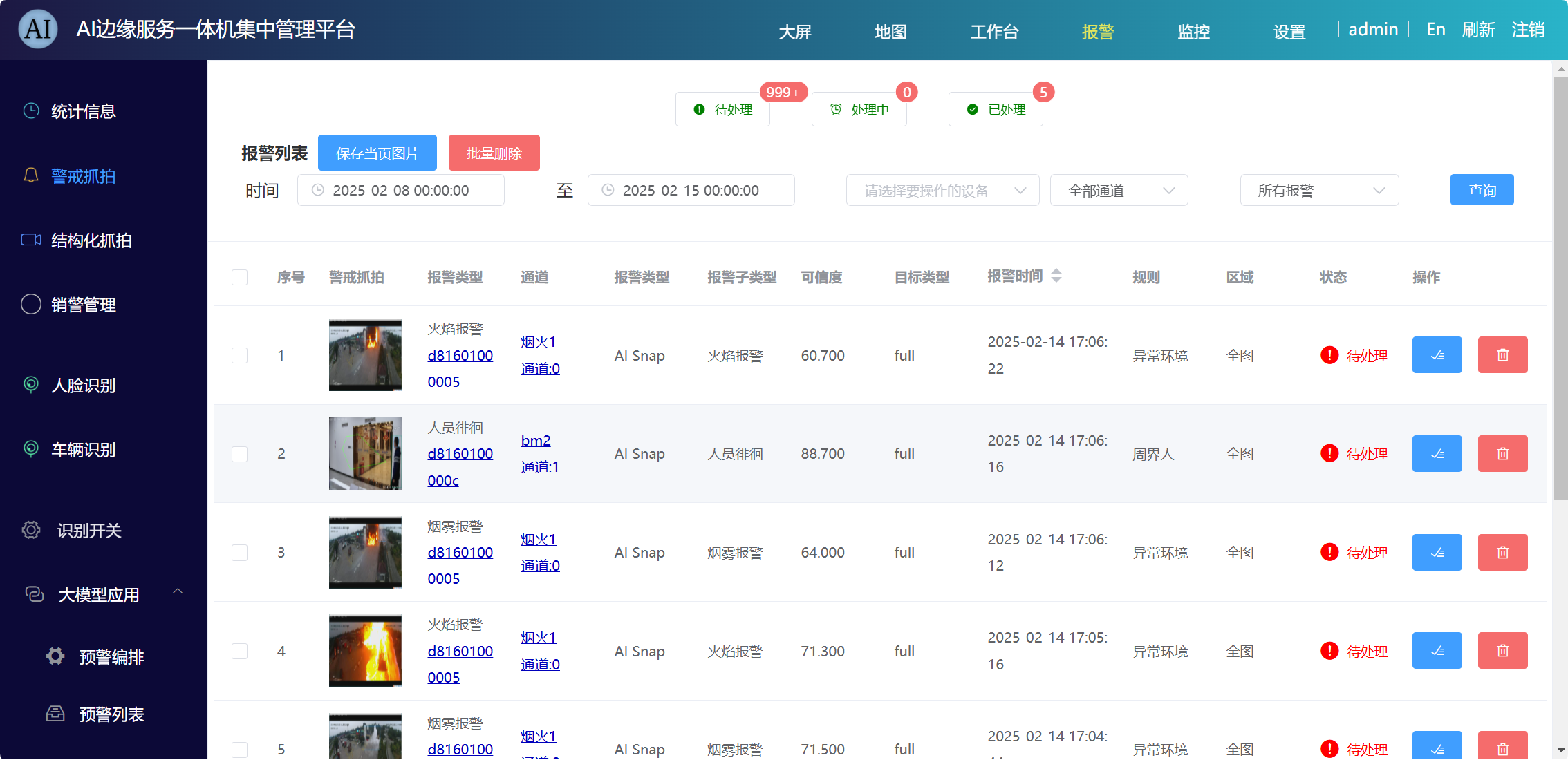Open the row 4 flame snapshot thumbnail

pos(365,650)
